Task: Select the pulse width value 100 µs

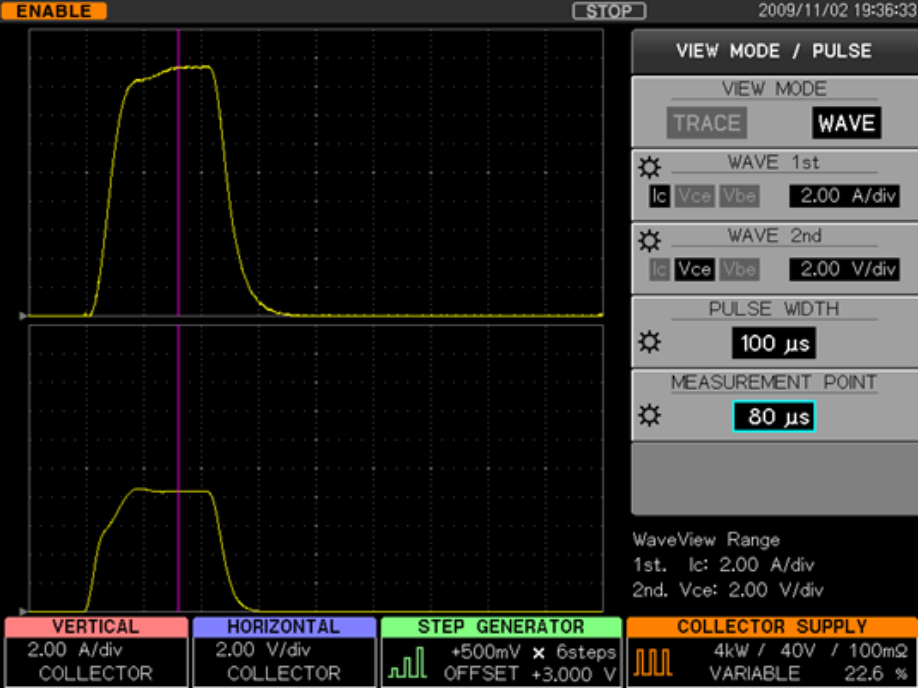Action: tap(773, 343)
